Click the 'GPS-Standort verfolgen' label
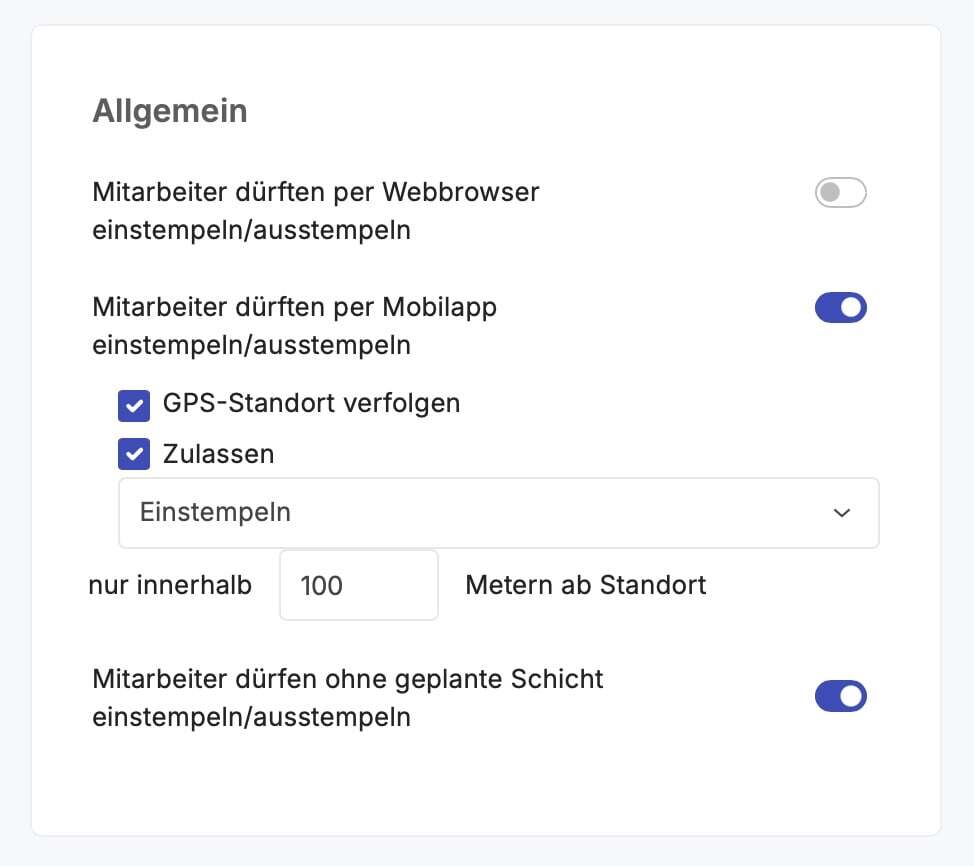 (311, 404)
